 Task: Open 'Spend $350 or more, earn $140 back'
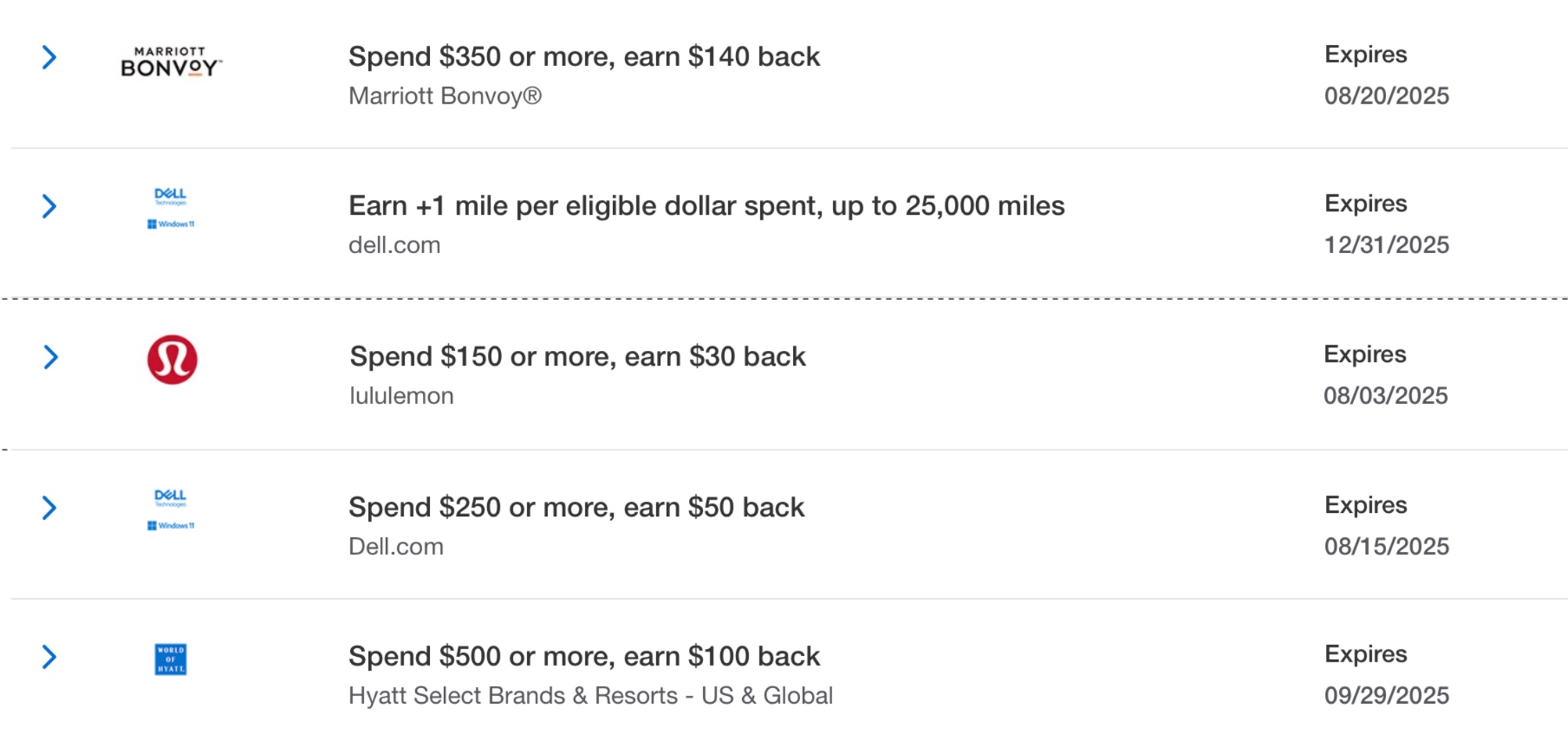pos(583,56)
